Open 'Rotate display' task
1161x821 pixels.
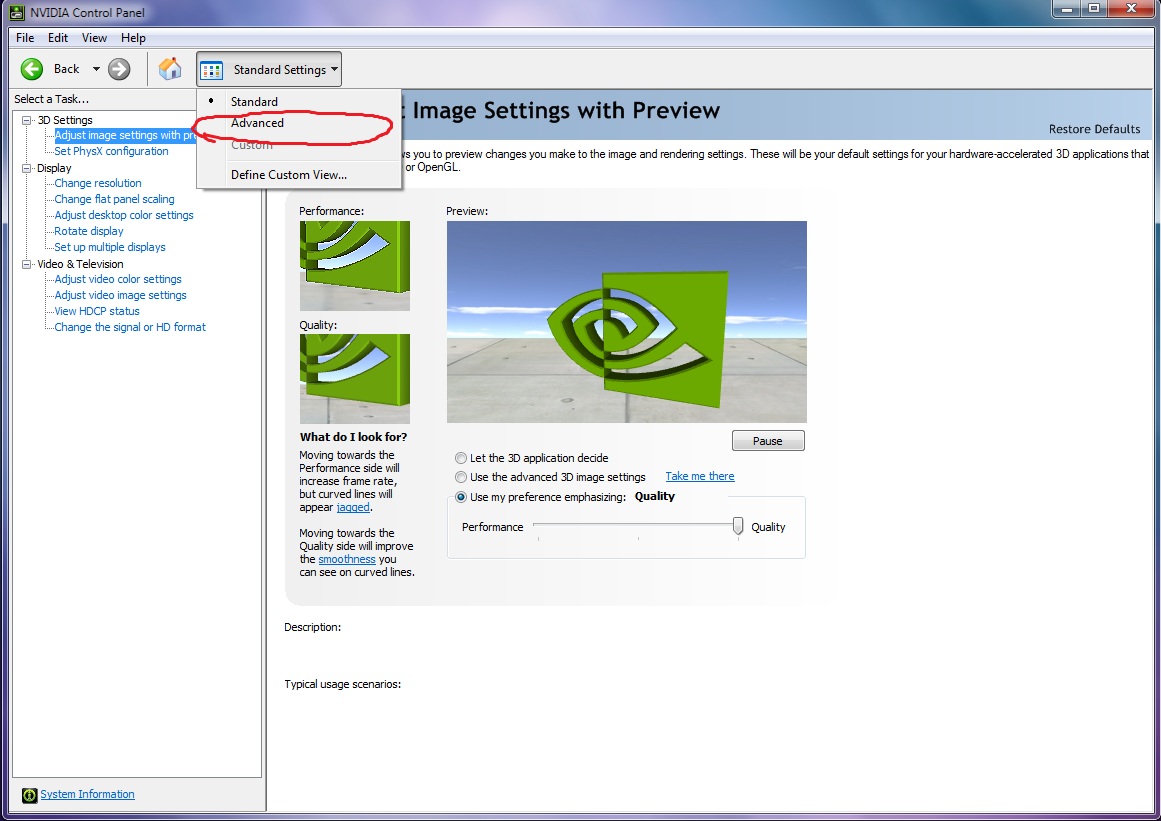89,231
